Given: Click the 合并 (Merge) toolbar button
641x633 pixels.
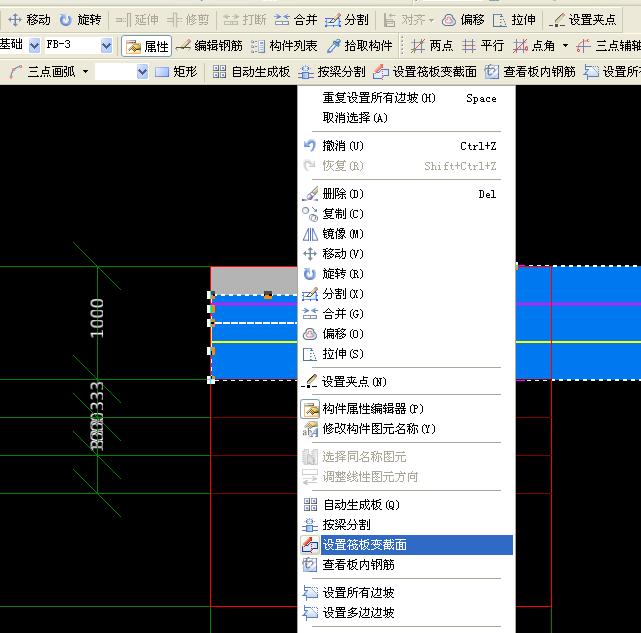Looking at the screenshot, I should [296, 20].
